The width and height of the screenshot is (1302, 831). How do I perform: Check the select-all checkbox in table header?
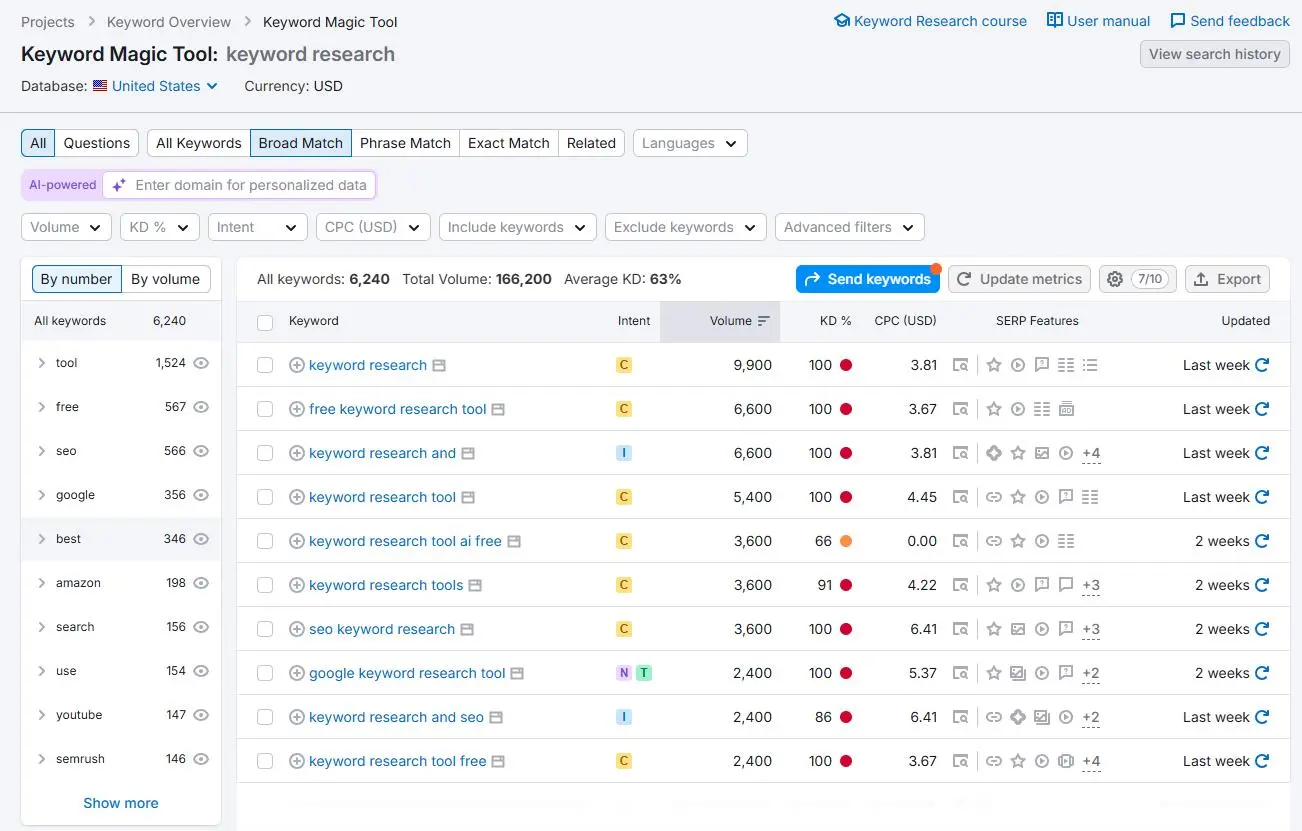[x=265, y=322]
